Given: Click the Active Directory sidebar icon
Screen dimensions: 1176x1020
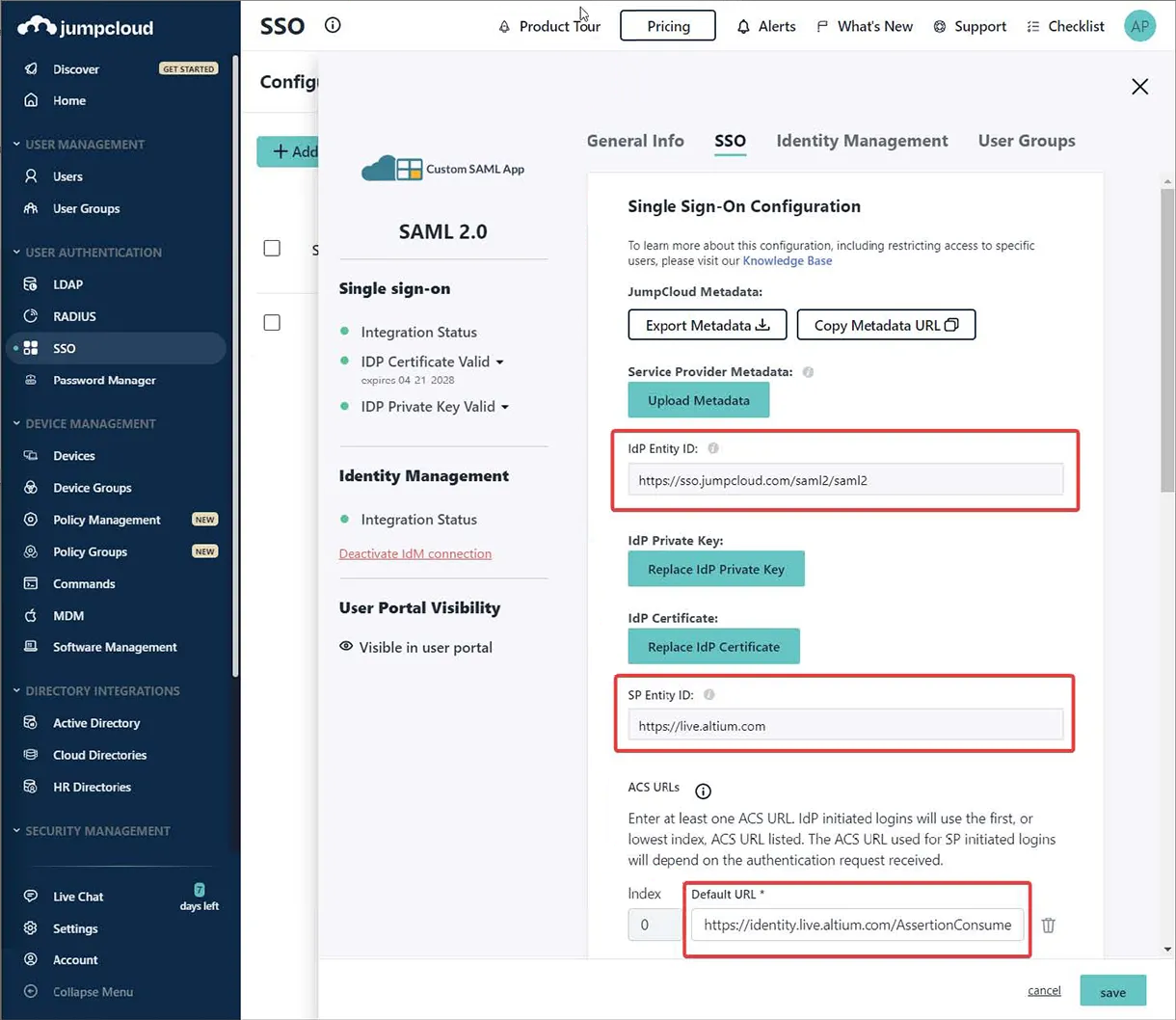Looking at the screenshot, I should (x=31, y=723).
